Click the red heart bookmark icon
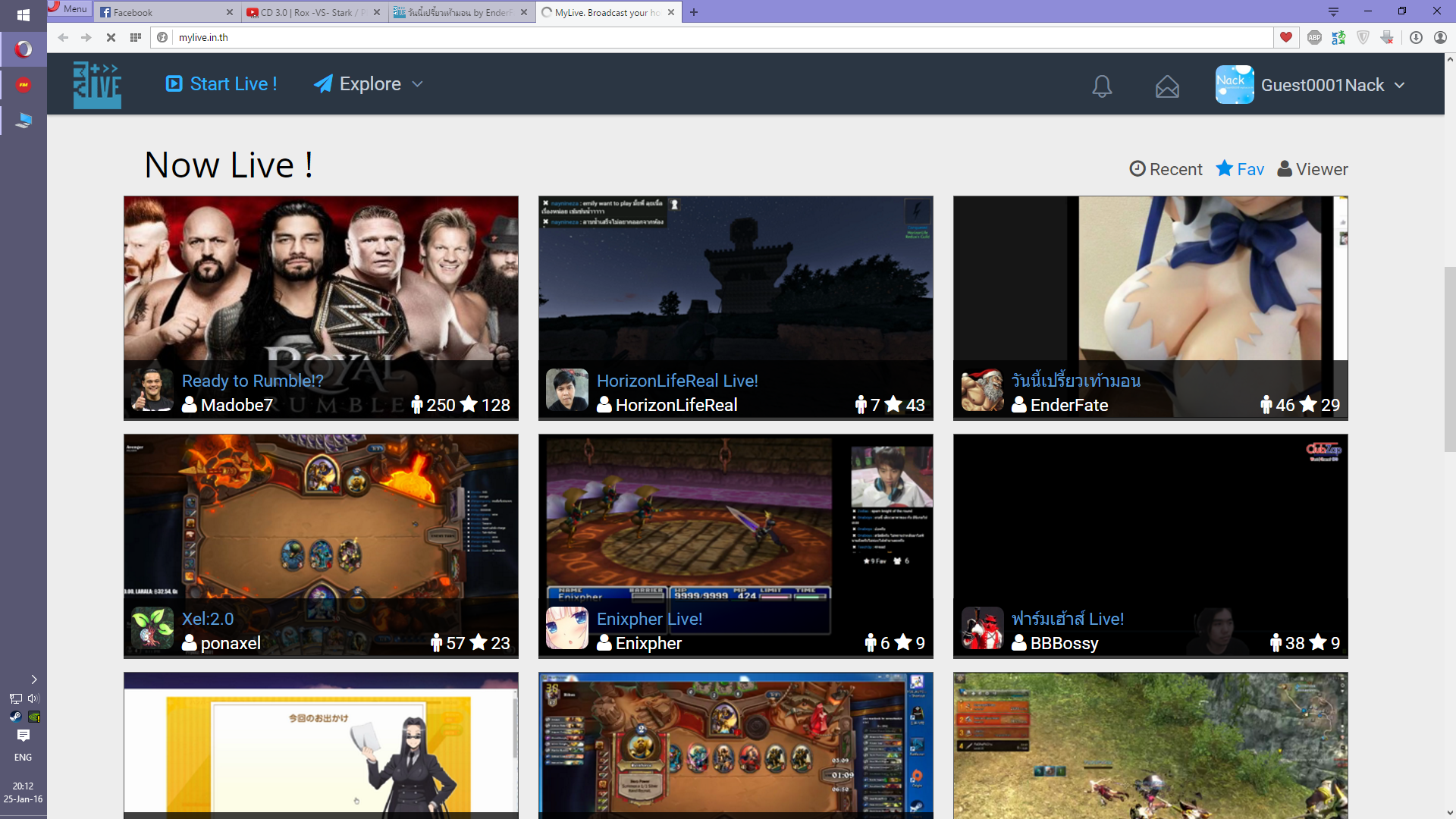1456x819 pixels. pyautogui.click(x=1286, y=37)
